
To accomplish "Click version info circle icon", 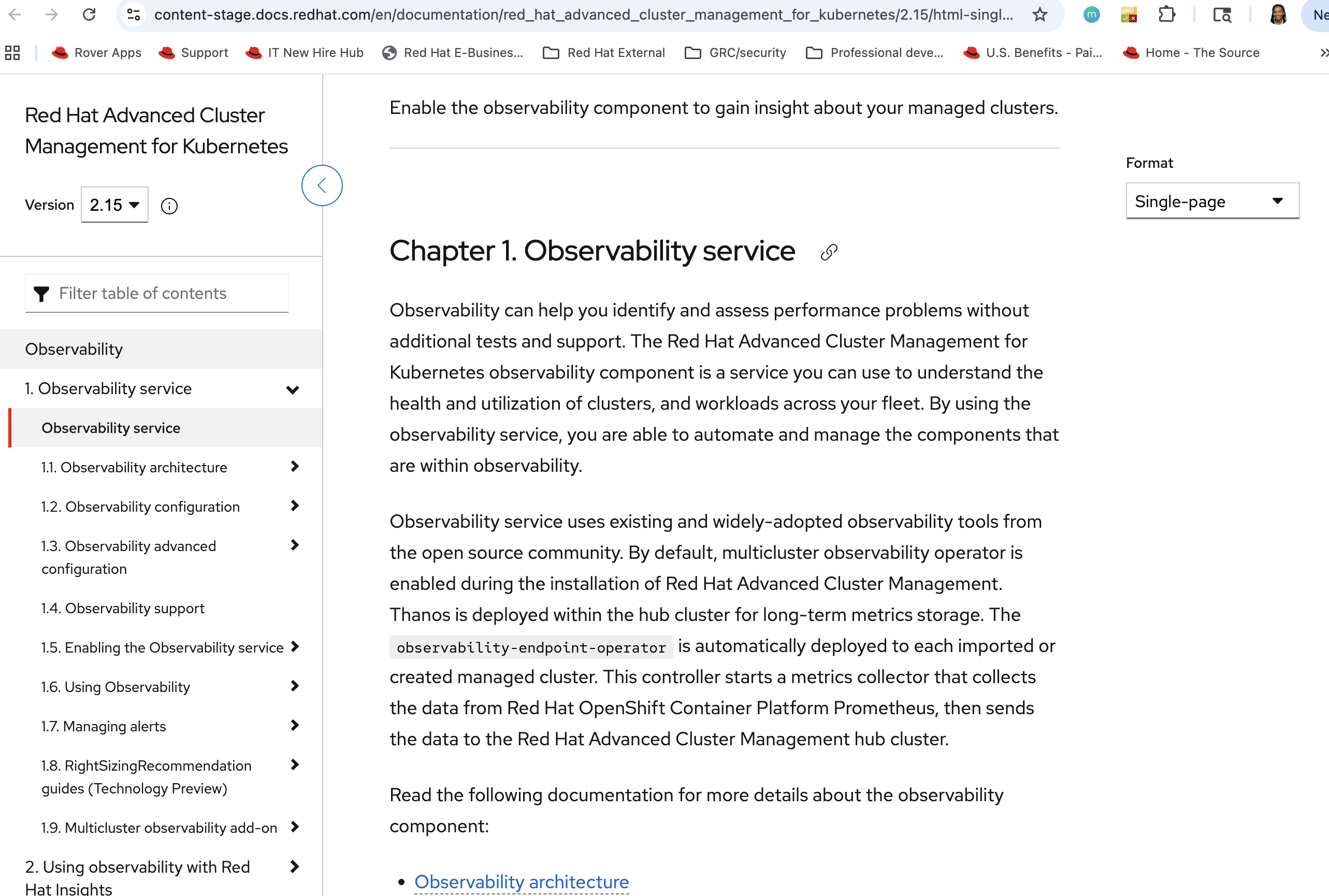I will tap(169, 206).
